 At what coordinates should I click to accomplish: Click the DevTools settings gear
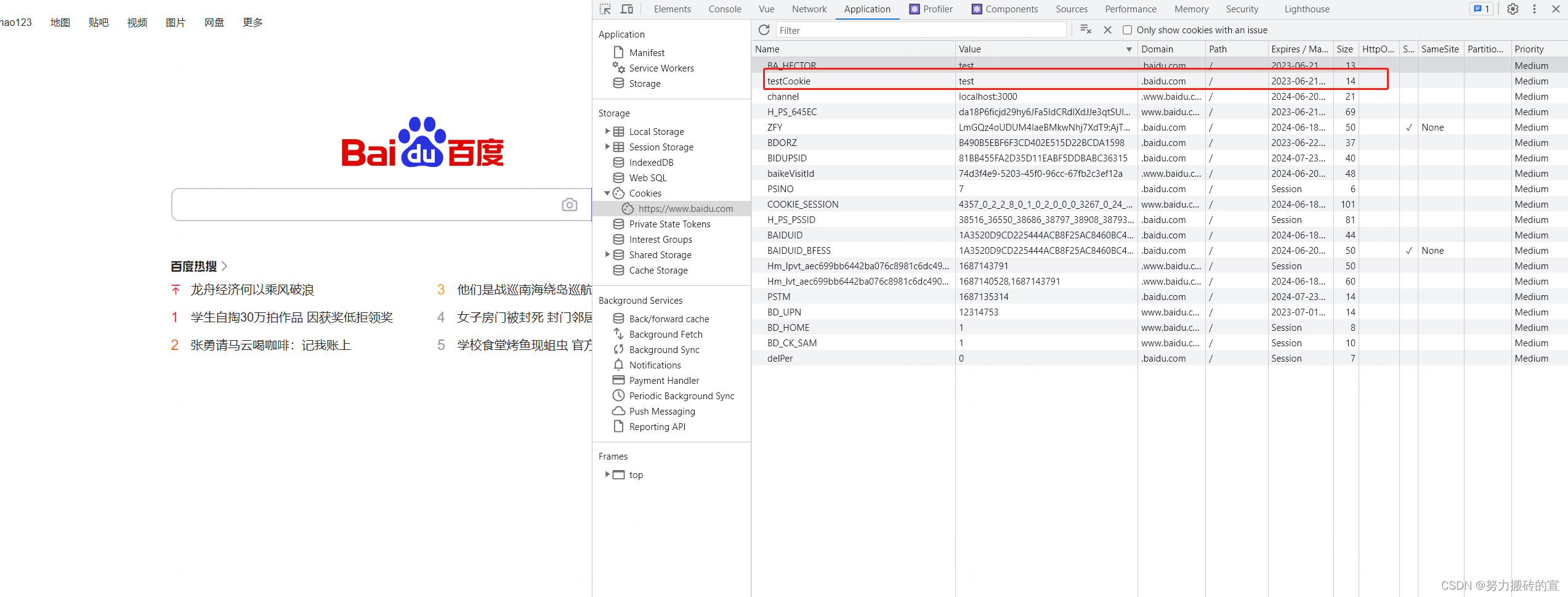click(1514, 9)
